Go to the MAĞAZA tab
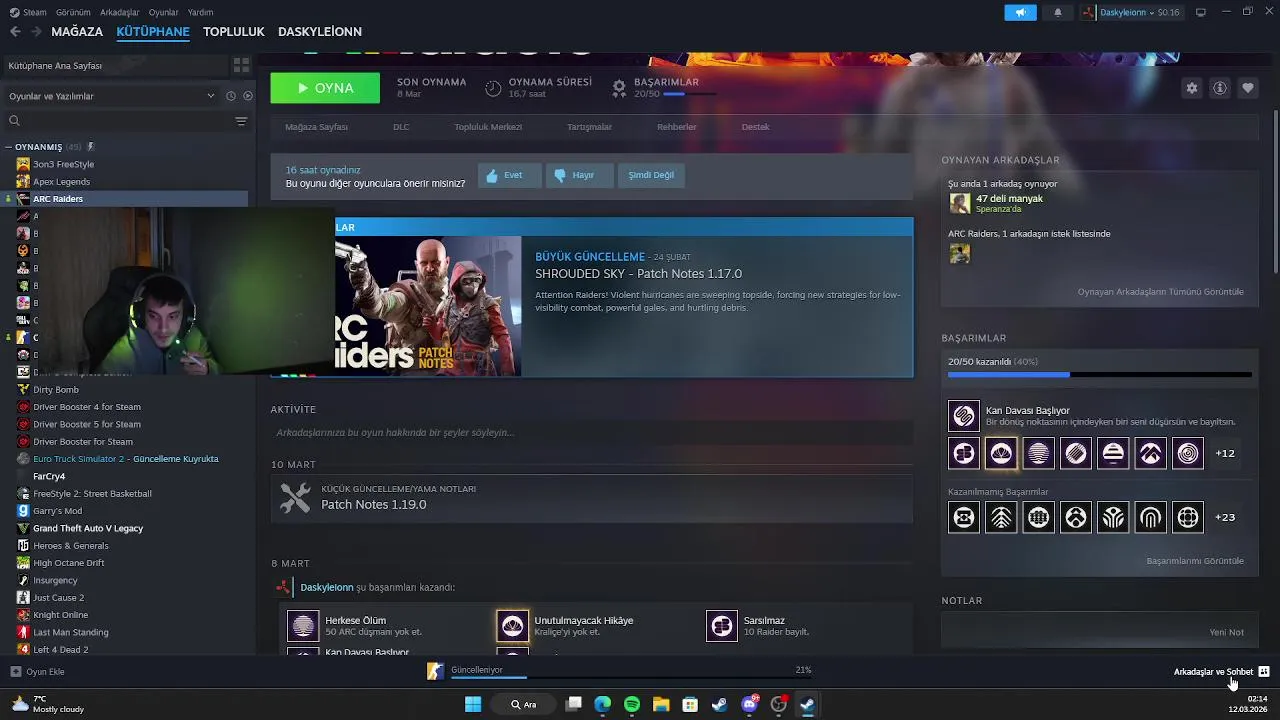 [77, 32]
